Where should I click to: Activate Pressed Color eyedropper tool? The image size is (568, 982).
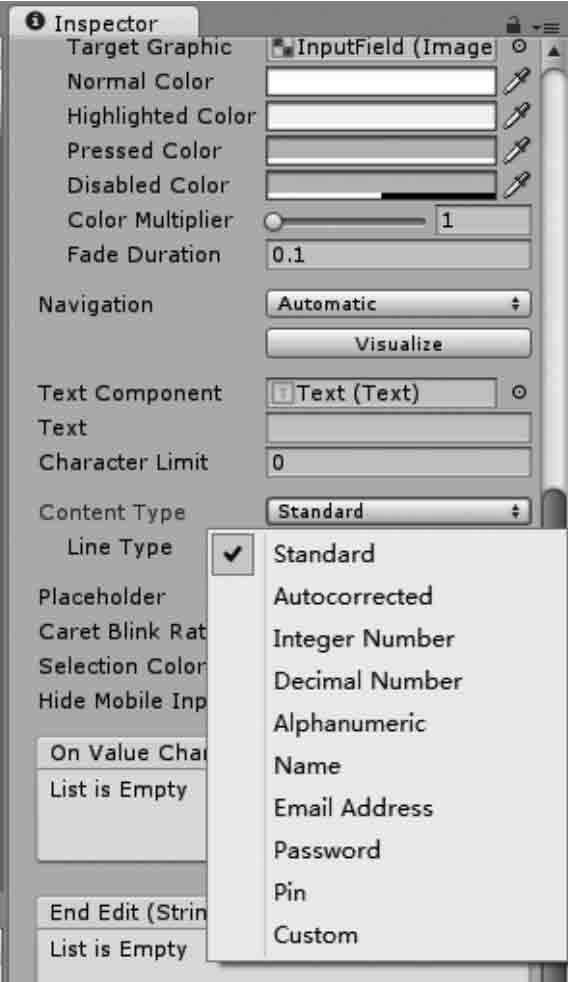point(517,150)
